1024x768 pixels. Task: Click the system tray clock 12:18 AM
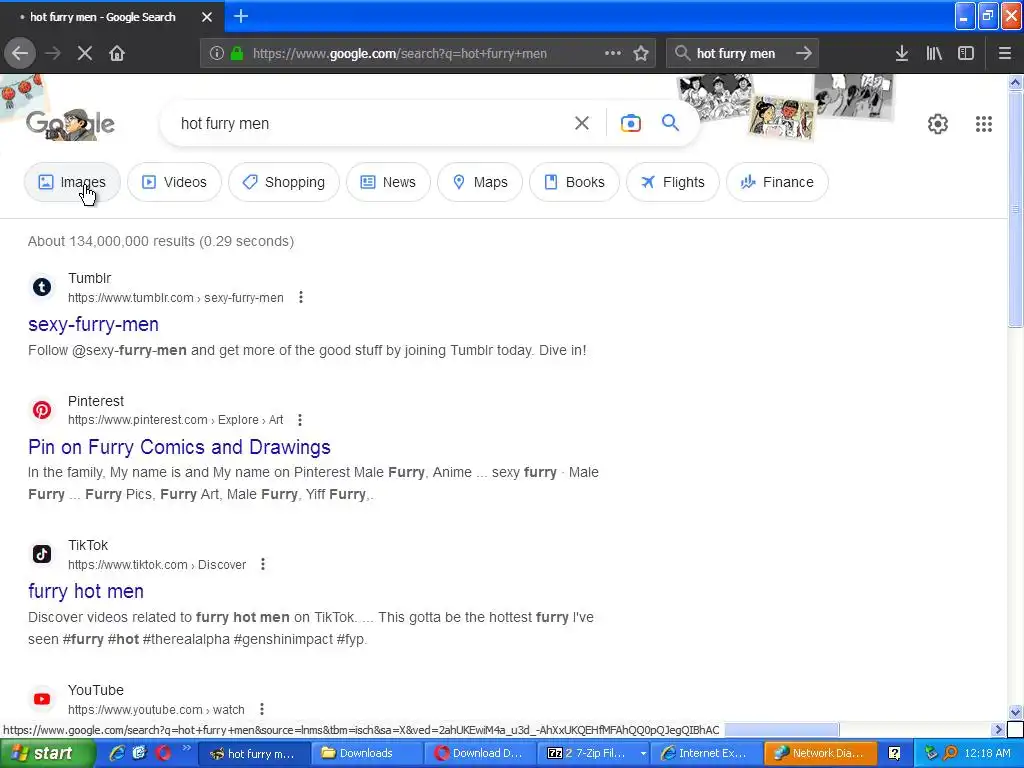987,754
